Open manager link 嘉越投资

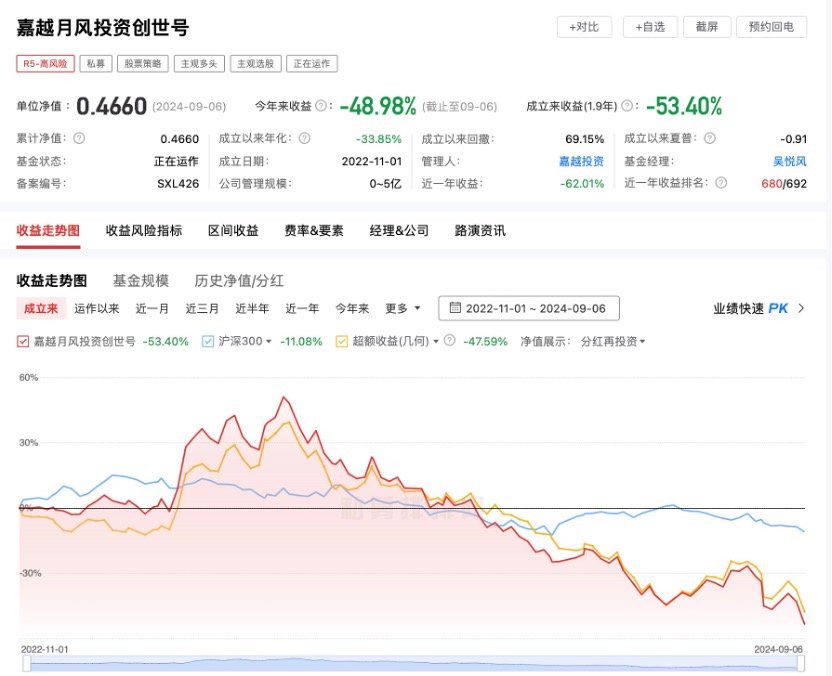click(x=581, y=161)
